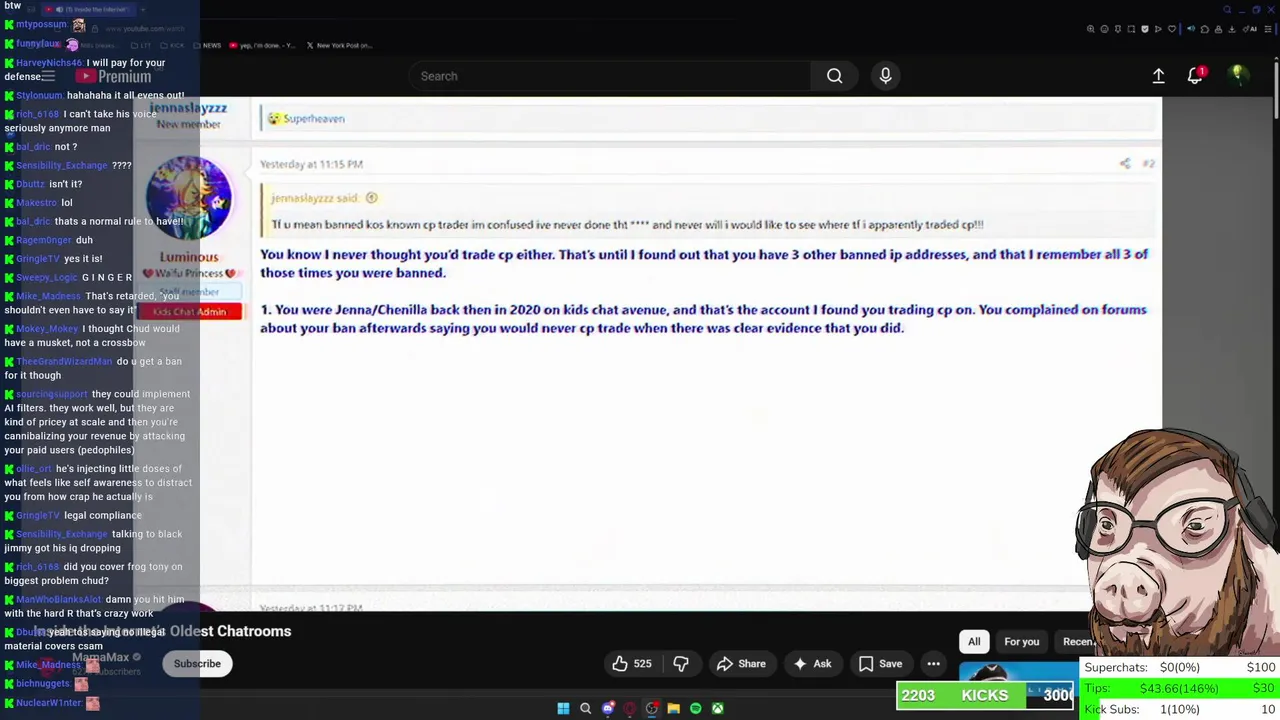
Task: Click the browser zoom-in magnifier icon
Action: click(1091, 29)
